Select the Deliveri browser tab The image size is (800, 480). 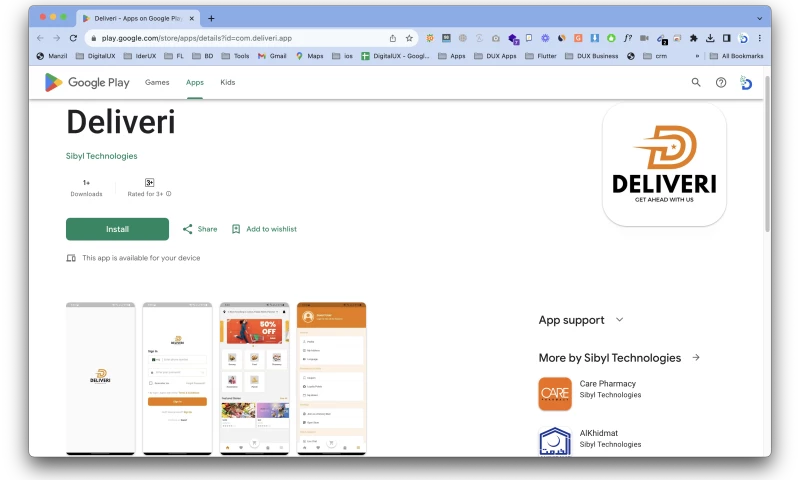click(x=138, y=18)
